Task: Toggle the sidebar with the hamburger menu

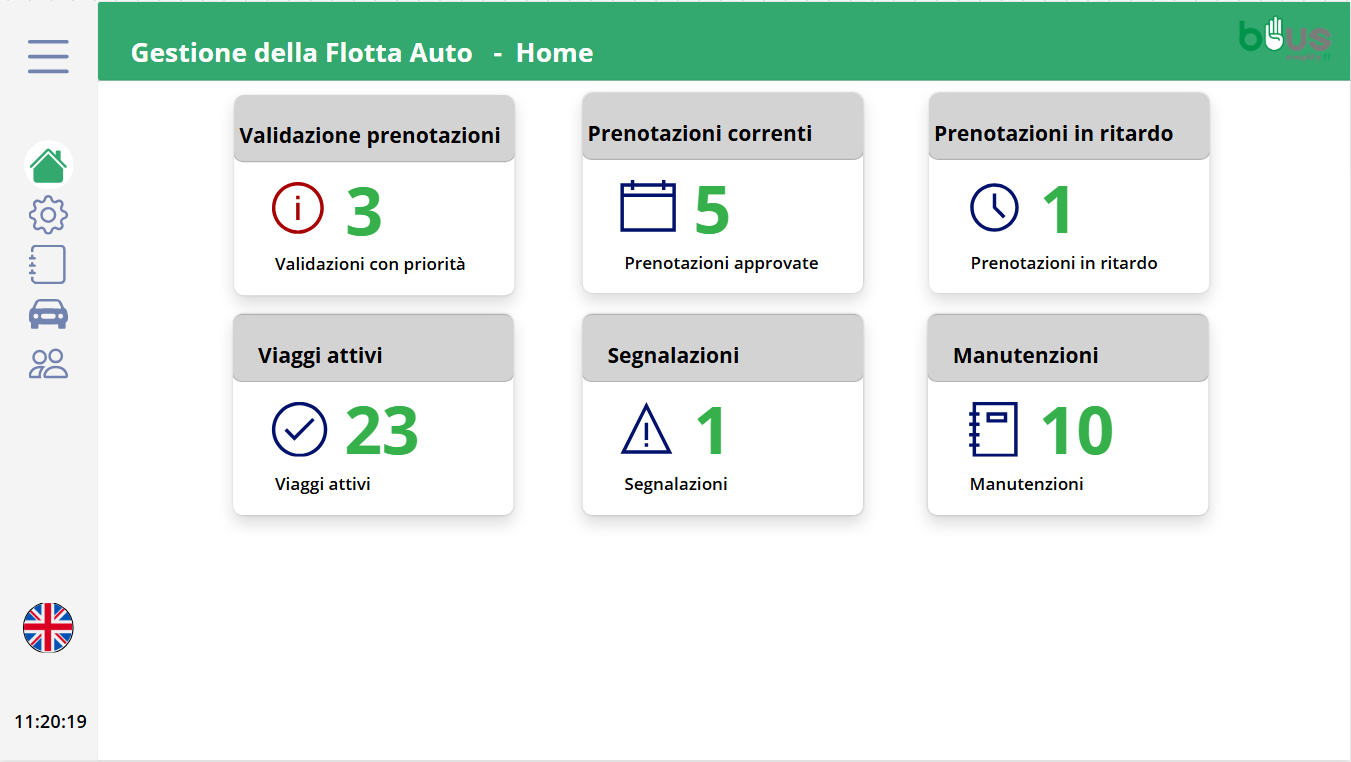Action: tap(47, 57)
